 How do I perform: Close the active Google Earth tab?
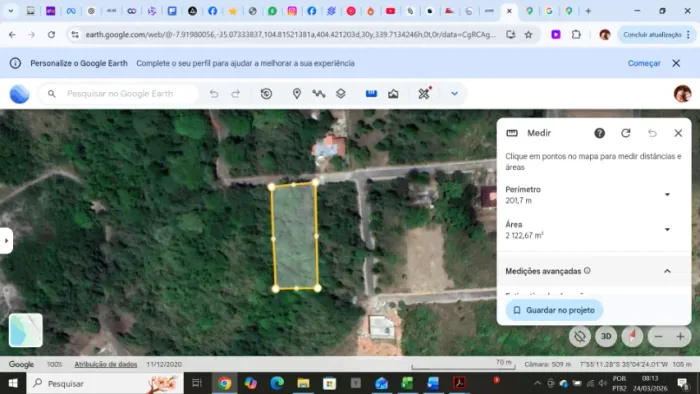pos(509,11)
